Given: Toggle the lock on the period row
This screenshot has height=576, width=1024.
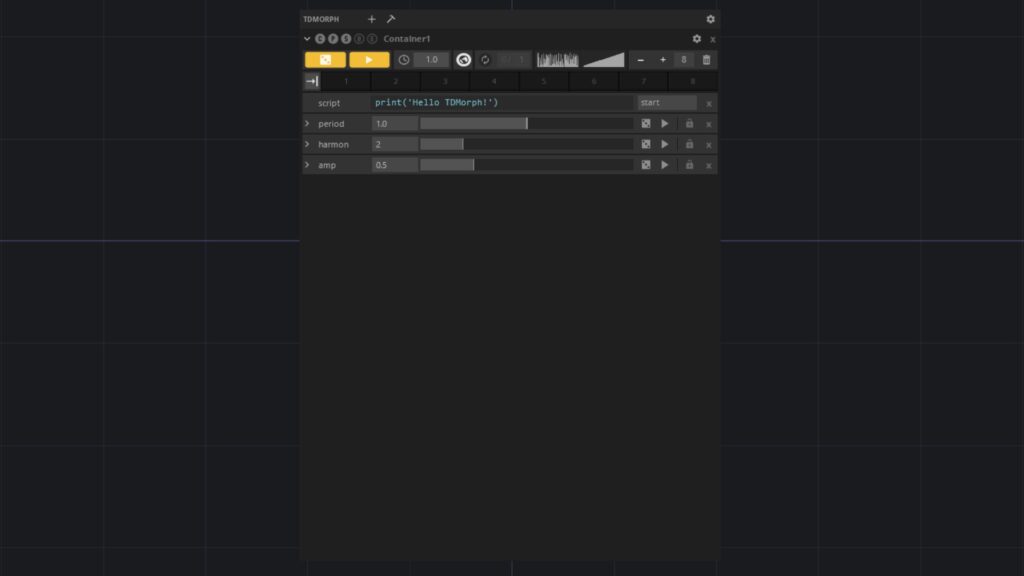Looking at the screenshot, I should (x=689, y=124).
